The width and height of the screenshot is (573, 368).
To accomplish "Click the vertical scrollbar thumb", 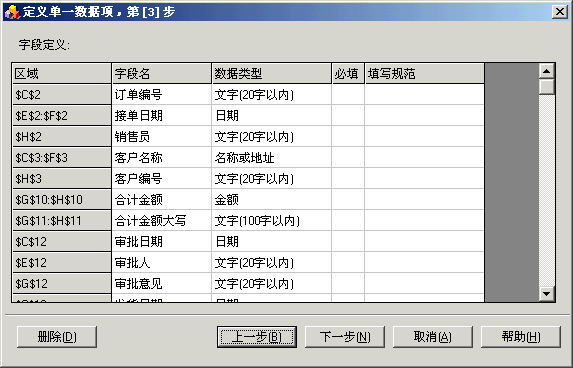I will 547,87.
